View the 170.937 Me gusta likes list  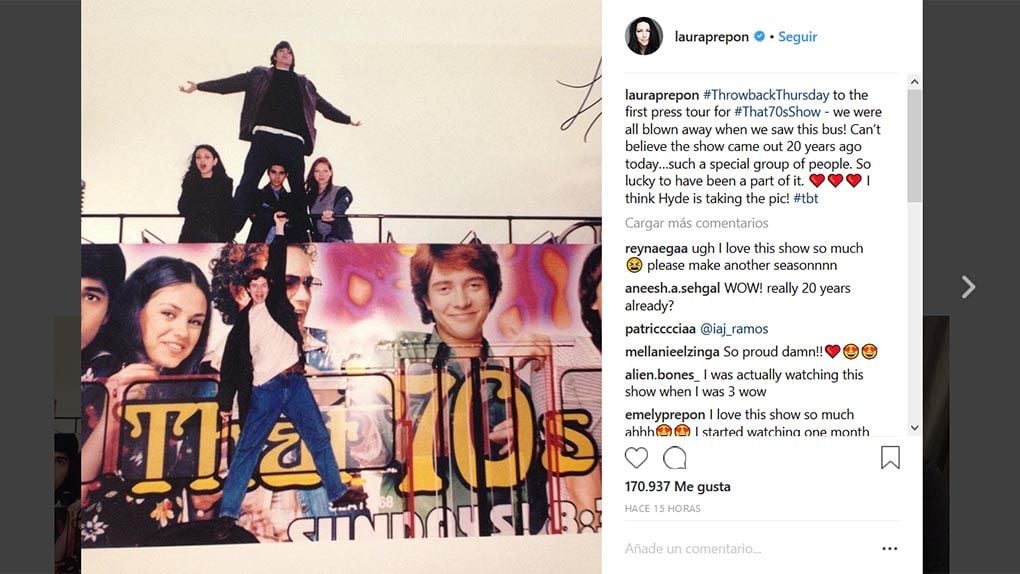[677, 486]
